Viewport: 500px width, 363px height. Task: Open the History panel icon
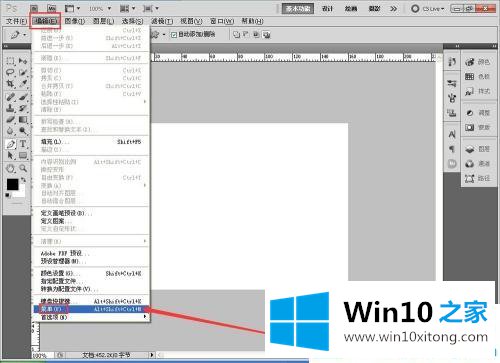coord(452,62)
